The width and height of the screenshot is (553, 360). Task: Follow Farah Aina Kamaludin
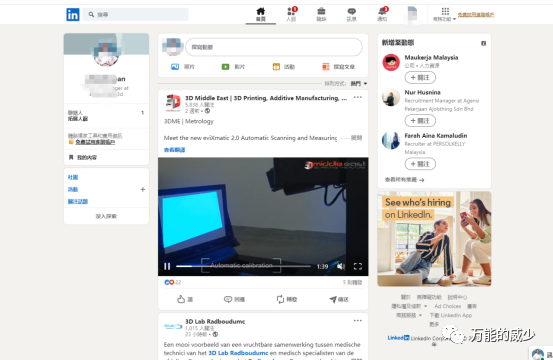pos(420,164)
